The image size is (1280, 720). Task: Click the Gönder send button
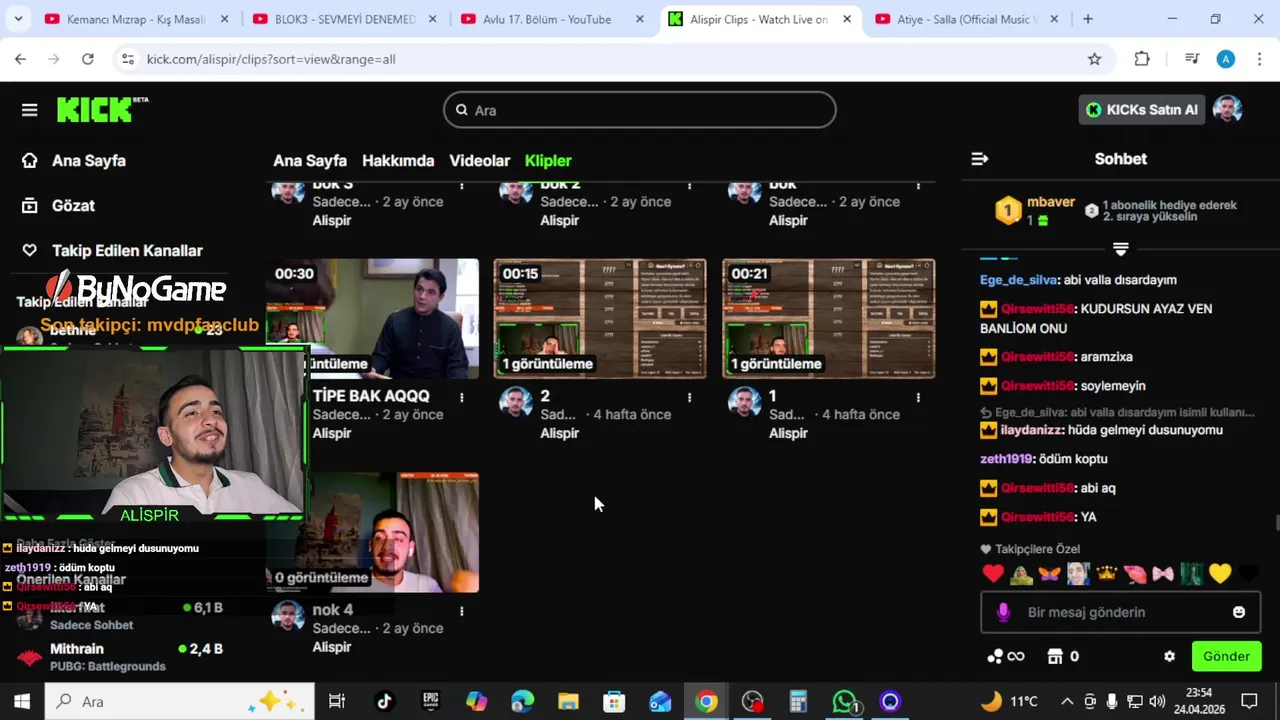coord(1226,657)
